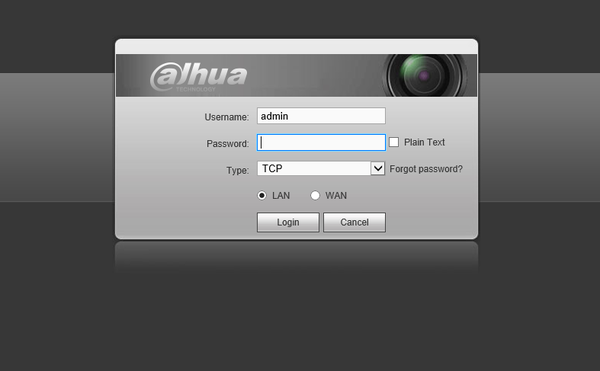
Task: Click the Password: label
Action: point(228,143)
